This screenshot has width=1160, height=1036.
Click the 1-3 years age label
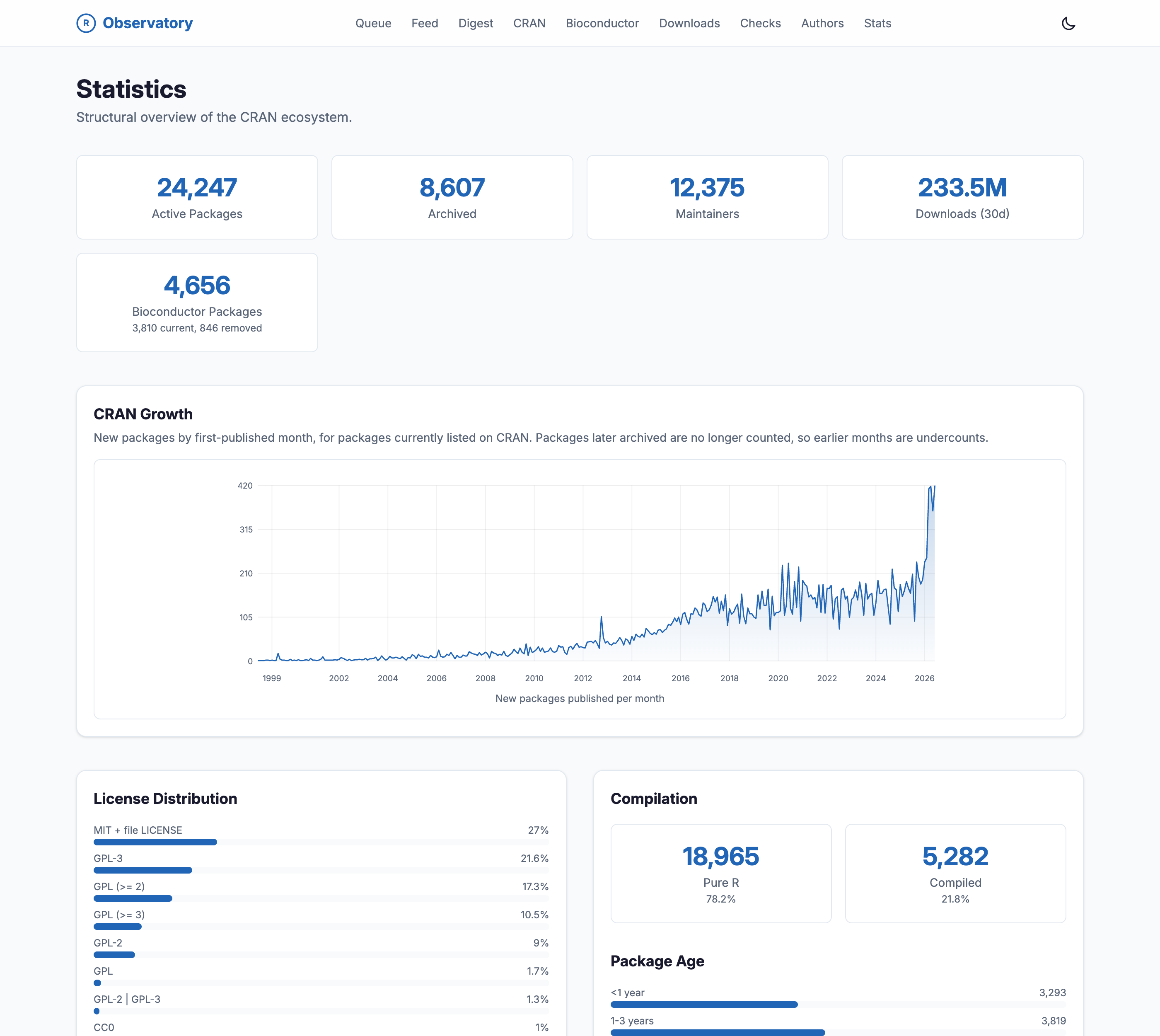(632, 1021)
